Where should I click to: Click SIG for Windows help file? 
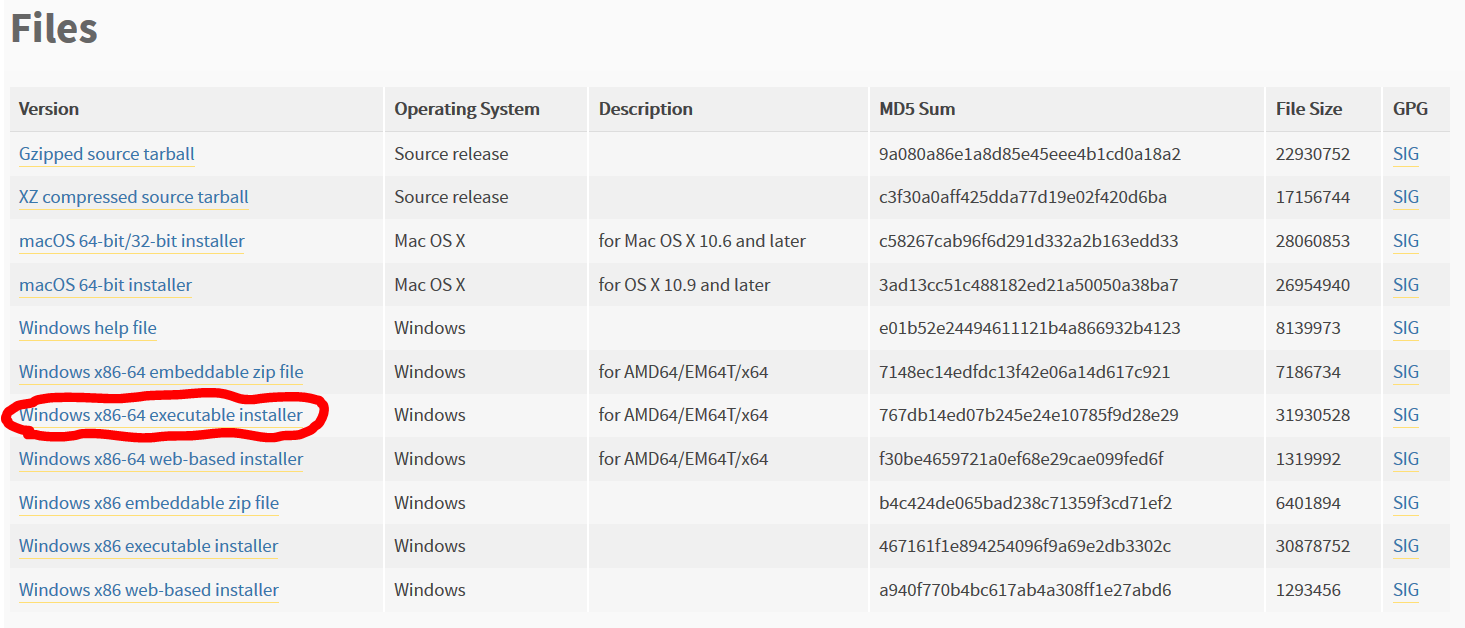(1405, 328)
